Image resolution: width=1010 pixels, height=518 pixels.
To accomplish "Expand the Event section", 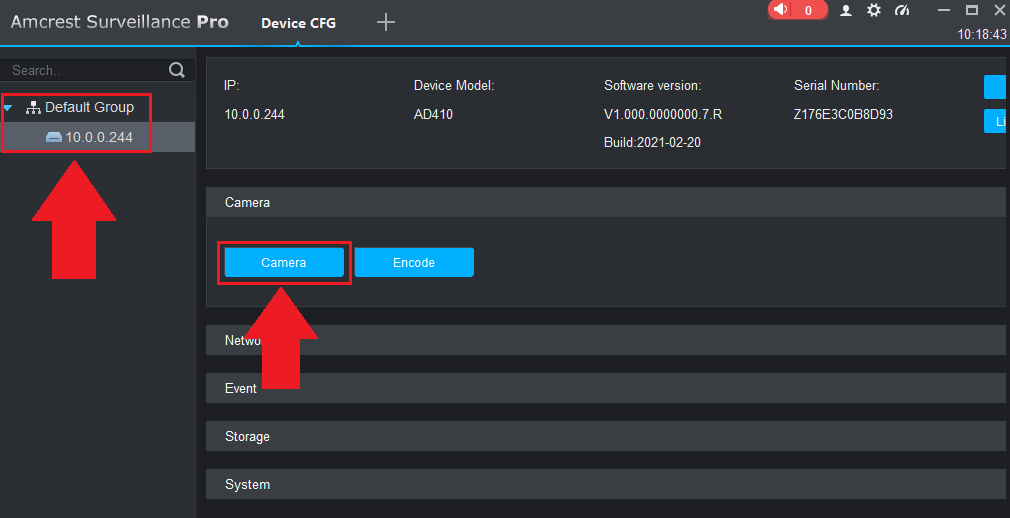I will tap(604, 388).
